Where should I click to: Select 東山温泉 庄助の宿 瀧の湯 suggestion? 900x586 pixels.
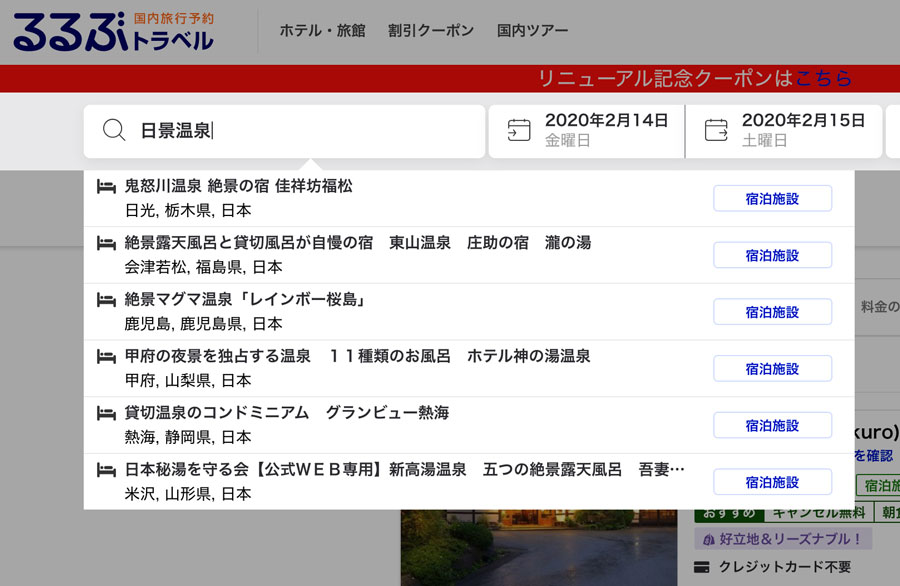tap(469, 255)
